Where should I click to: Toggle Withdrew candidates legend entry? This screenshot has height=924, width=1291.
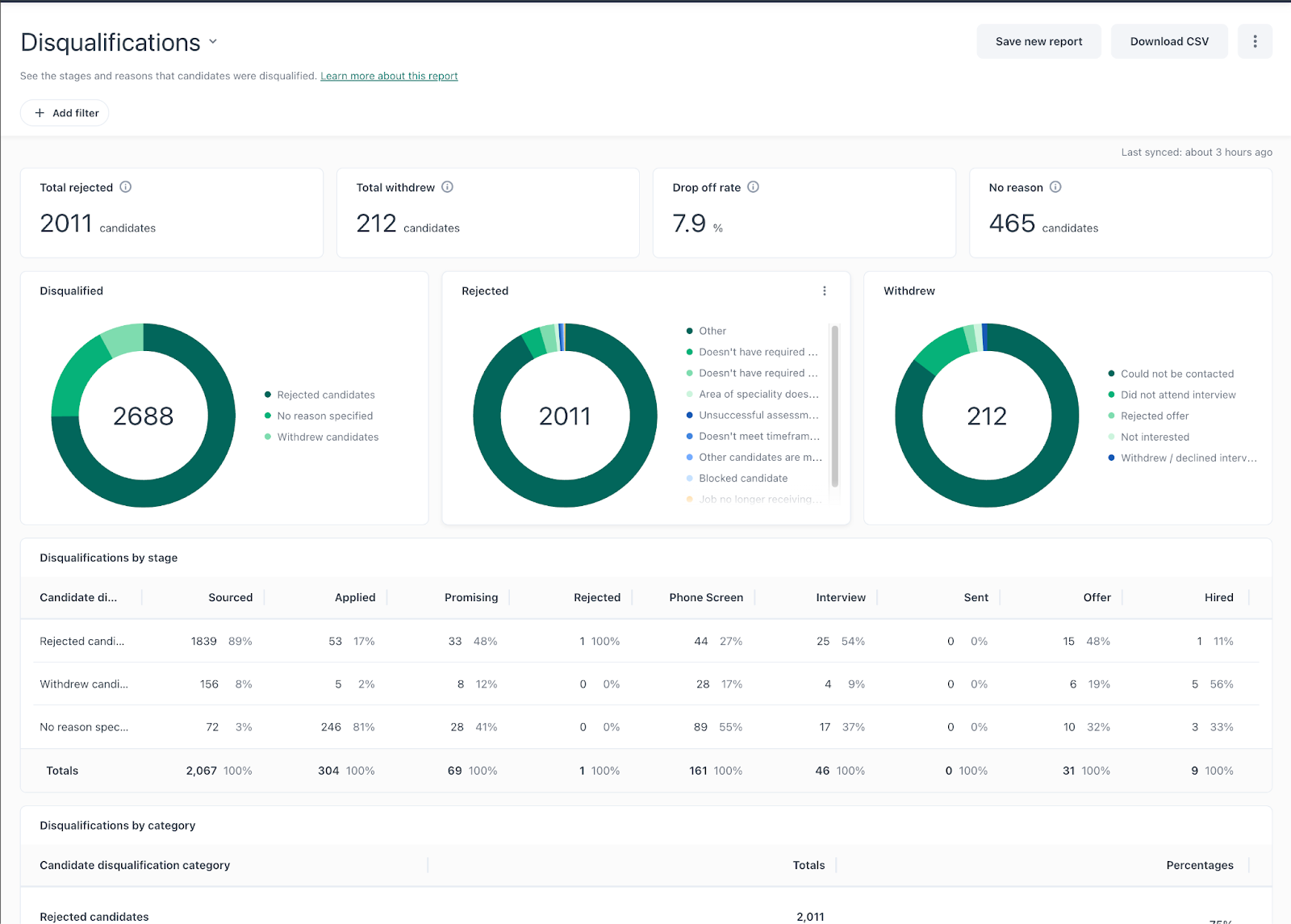coord(327,437)
